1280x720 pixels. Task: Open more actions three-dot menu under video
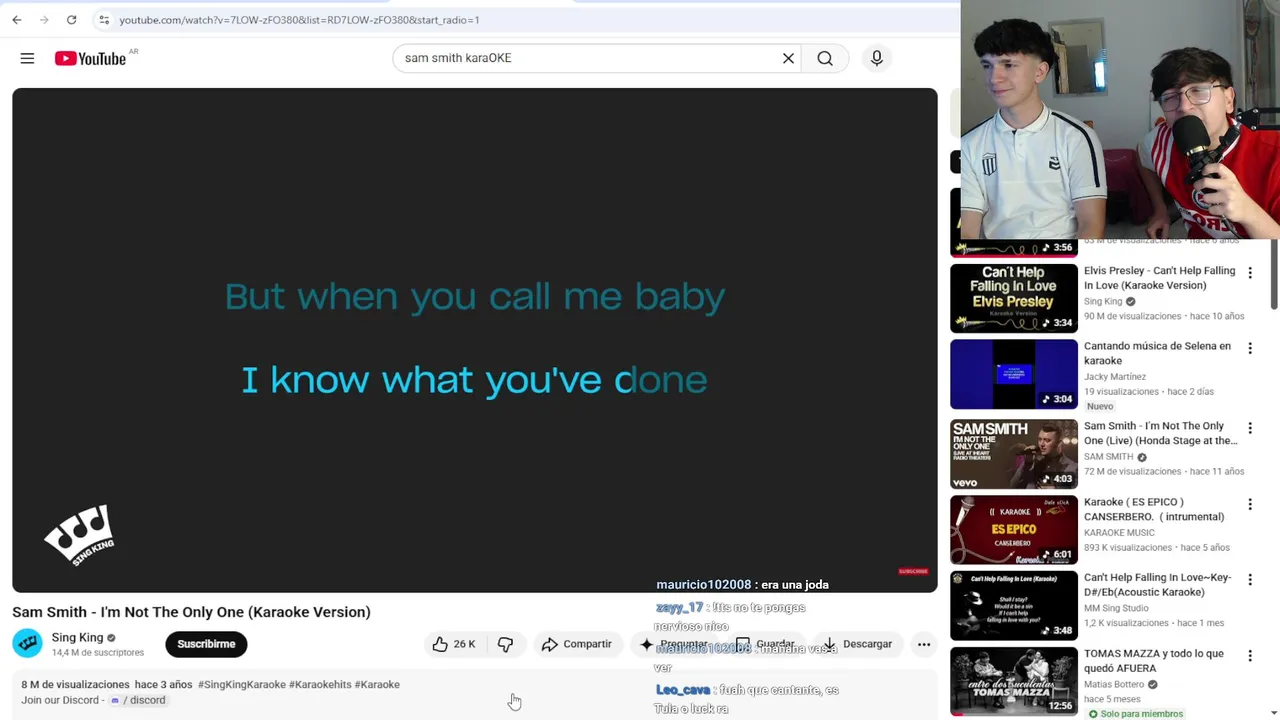click(924, 644)
